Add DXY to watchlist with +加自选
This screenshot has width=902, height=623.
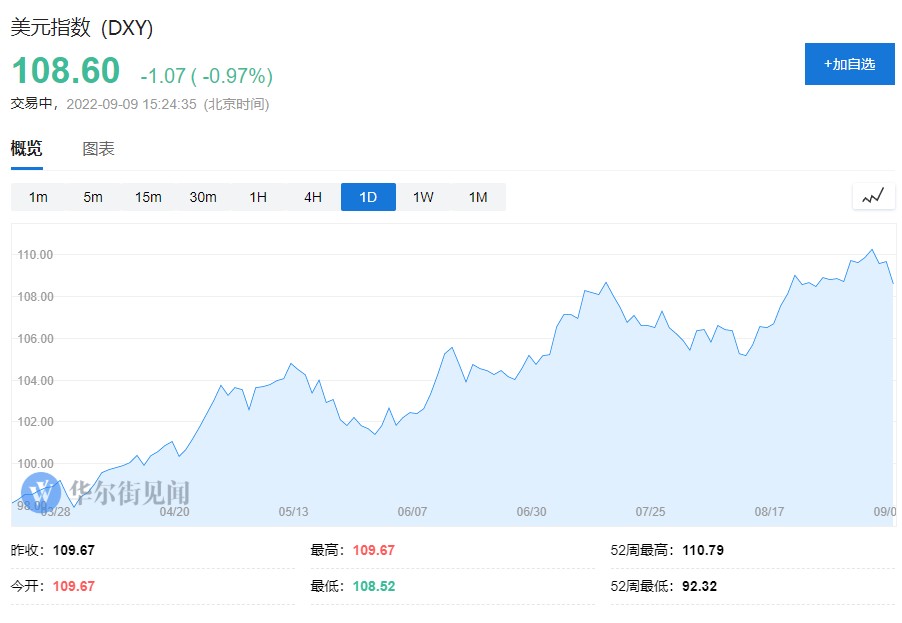(849, 64)
